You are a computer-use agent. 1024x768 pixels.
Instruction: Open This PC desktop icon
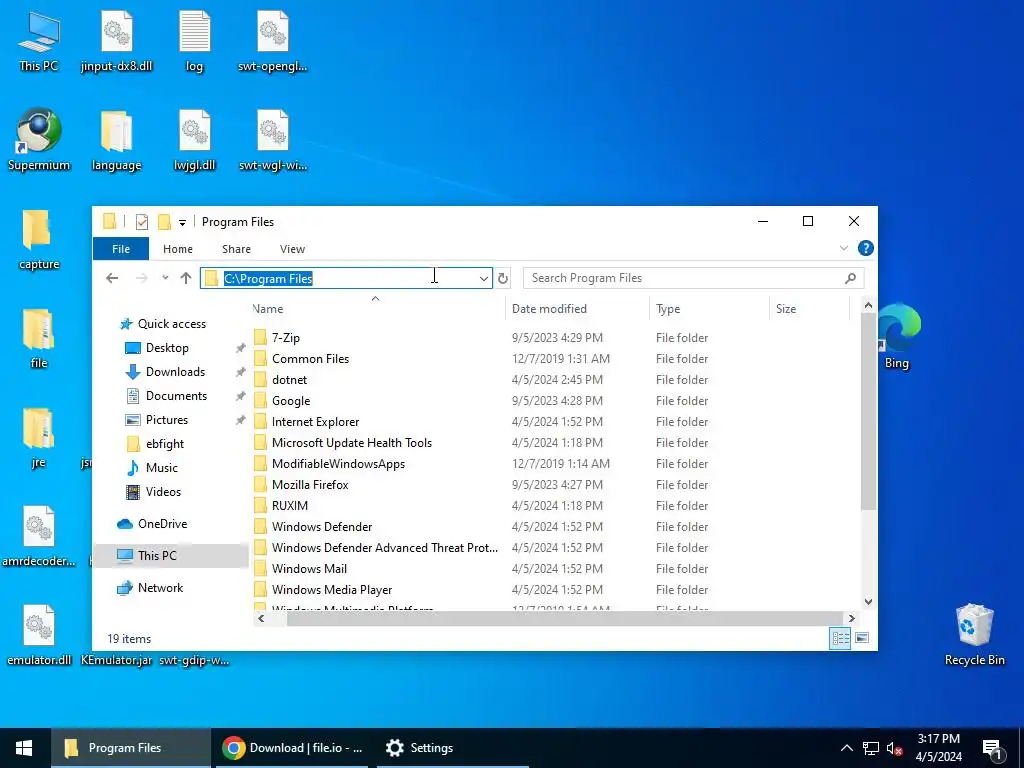point(39,40)
